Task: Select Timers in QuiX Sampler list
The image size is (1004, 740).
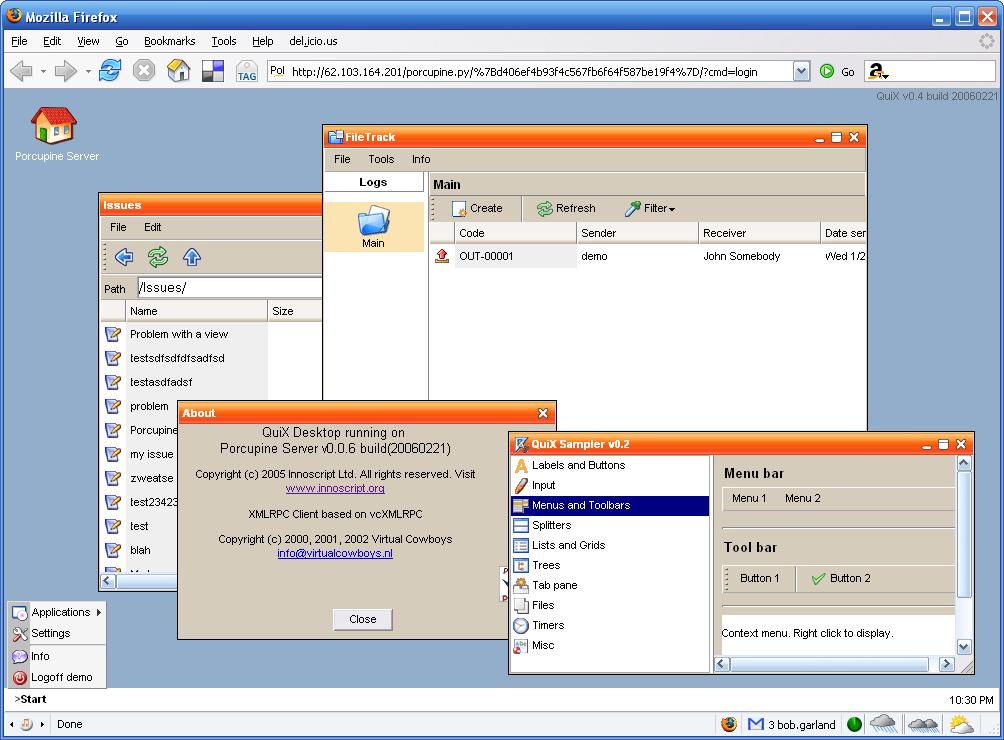Action: coord(548,625)
